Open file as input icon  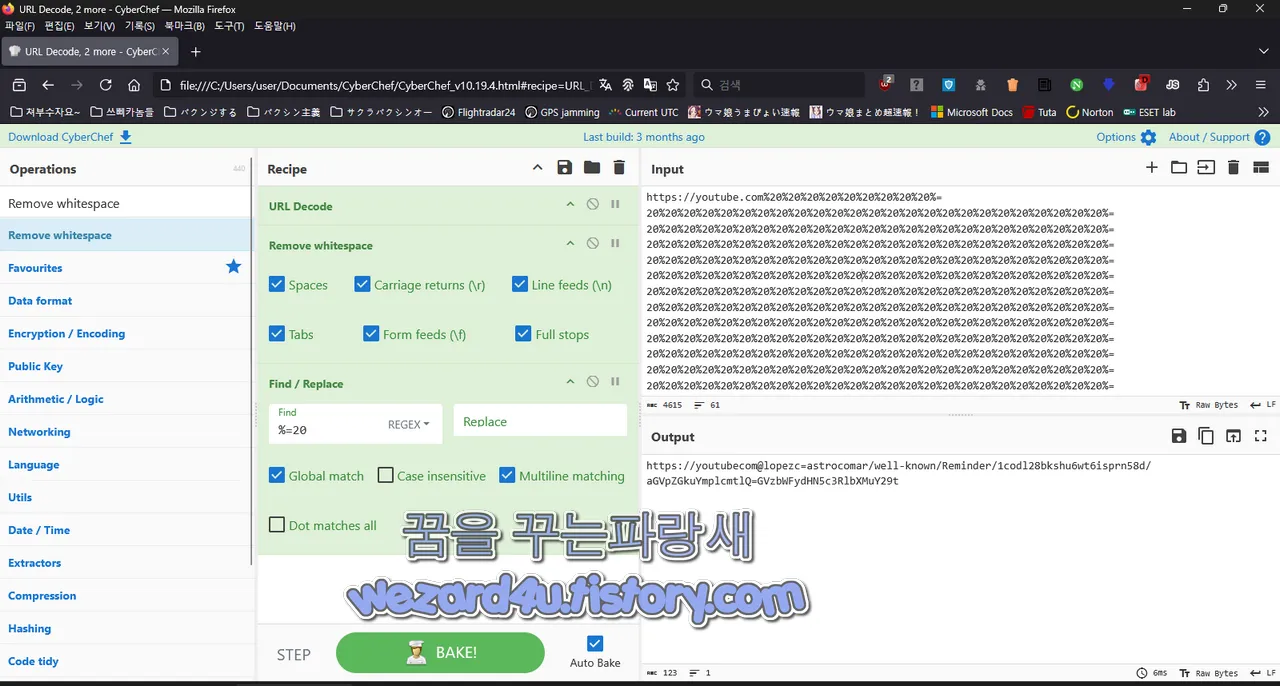pyautogui.click(x=1206, y=168)
